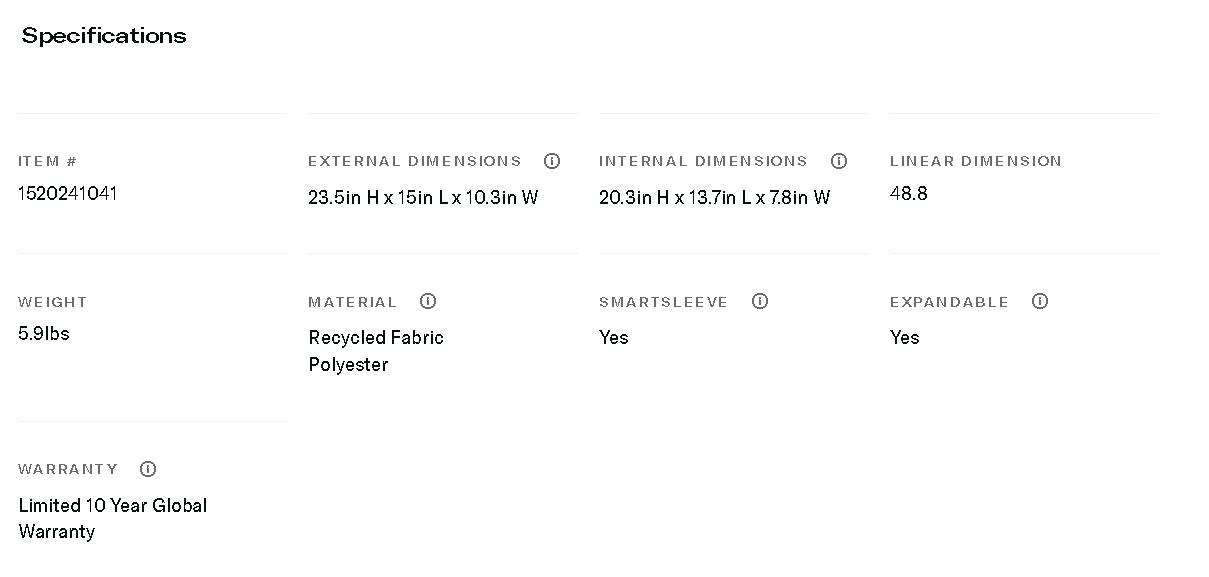This screenshot has height=577, width=1209.
Task: Click the Specifications heading
Action: [x=104, y=36]
